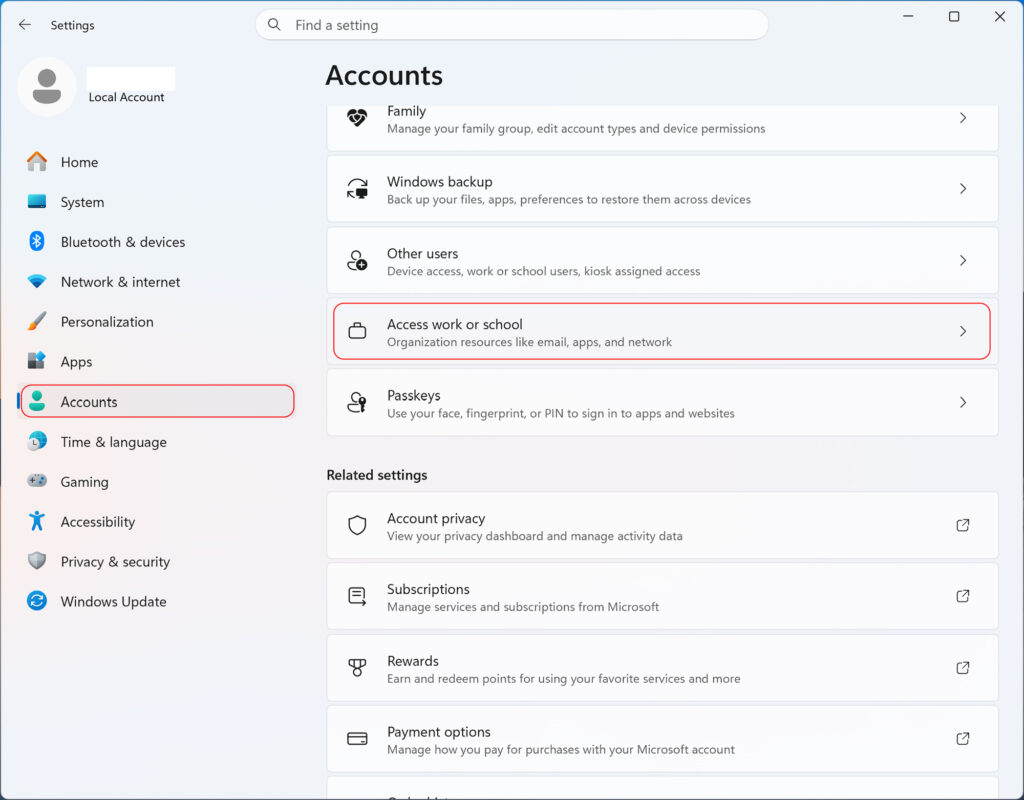
Task: Click the Accounts person icon in sidebar
Action: pos(37,401)
